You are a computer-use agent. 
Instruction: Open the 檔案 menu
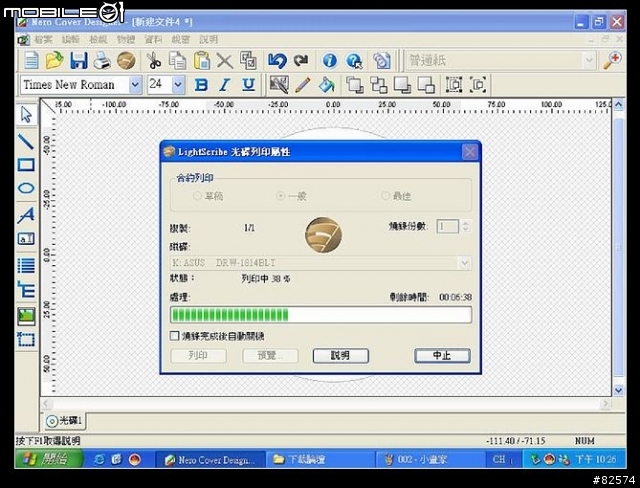pos(43,40)
